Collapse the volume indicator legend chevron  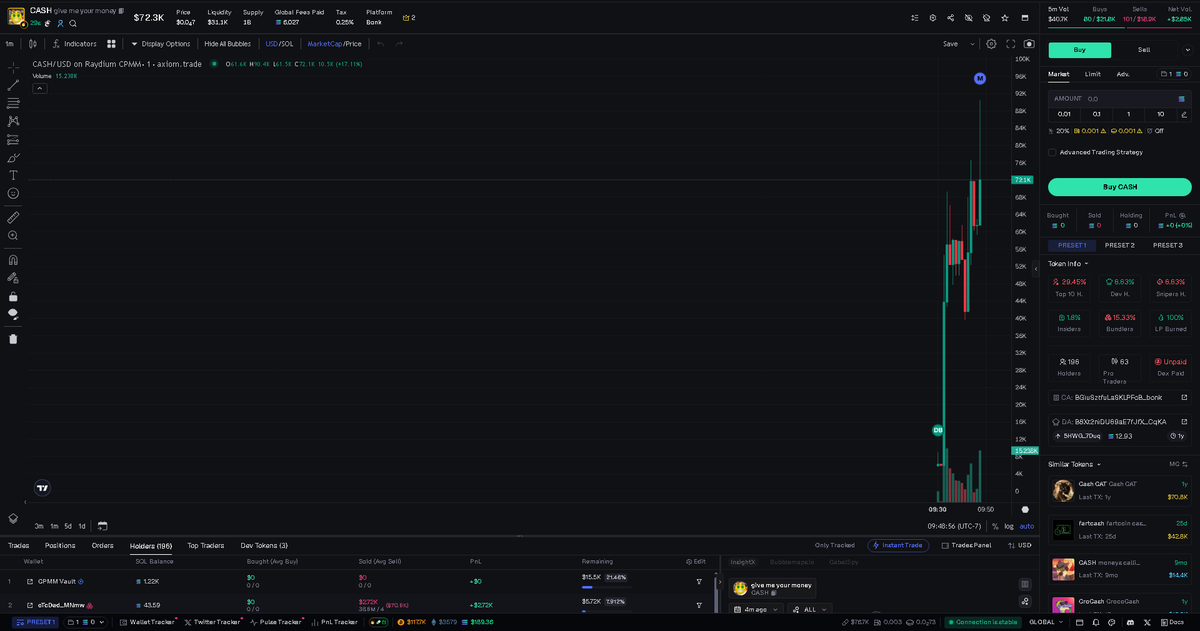coord(40,88)
